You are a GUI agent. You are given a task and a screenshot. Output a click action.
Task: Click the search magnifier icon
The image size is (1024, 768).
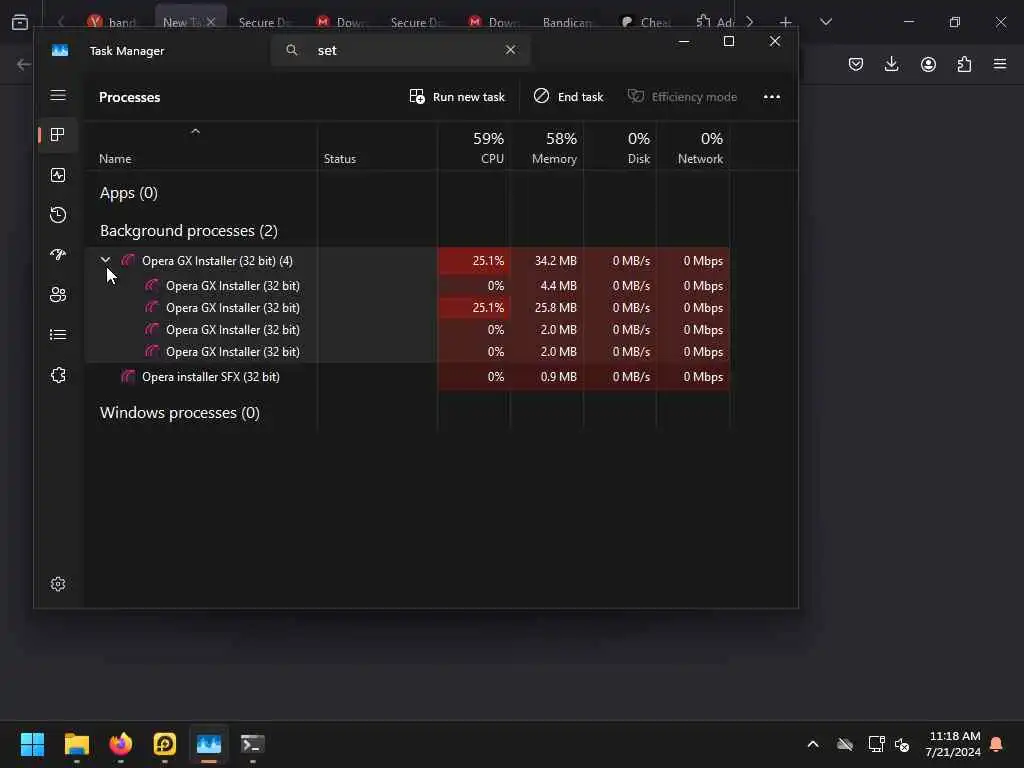[x=292, y=50]
